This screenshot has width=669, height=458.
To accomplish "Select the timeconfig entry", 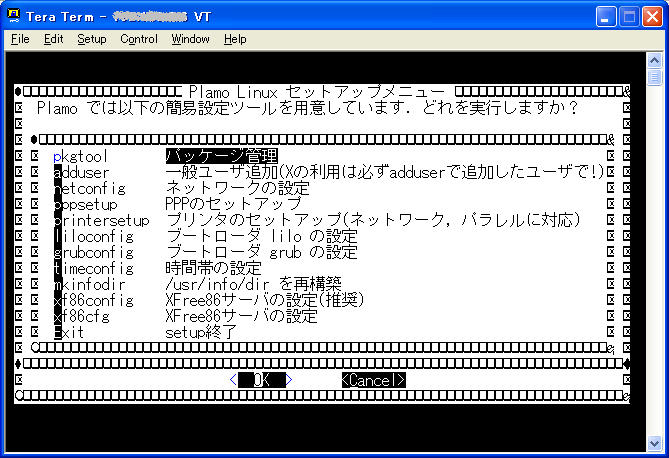I will [x=93, y=268].
